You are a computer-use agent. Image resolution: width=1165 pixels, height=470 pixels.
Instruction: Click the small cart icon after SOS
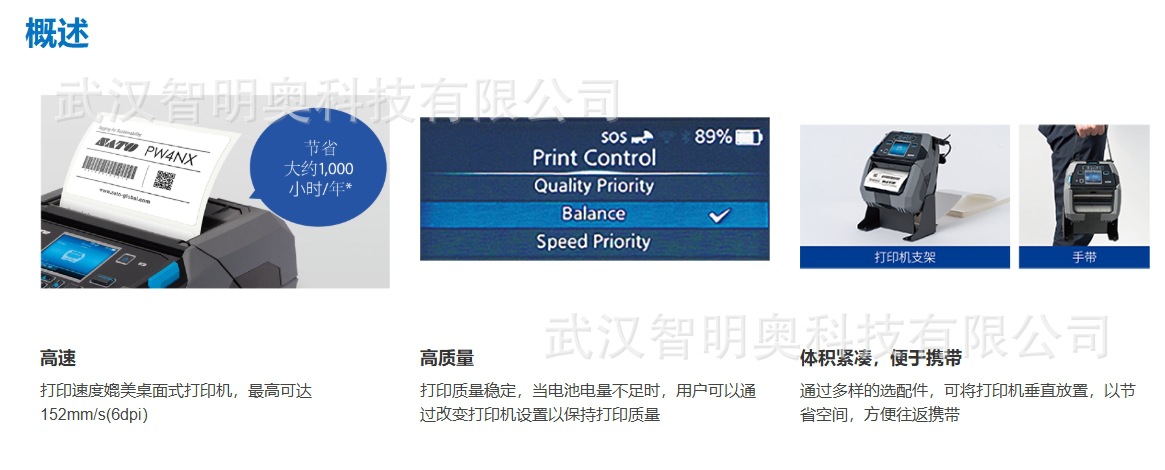641,137
